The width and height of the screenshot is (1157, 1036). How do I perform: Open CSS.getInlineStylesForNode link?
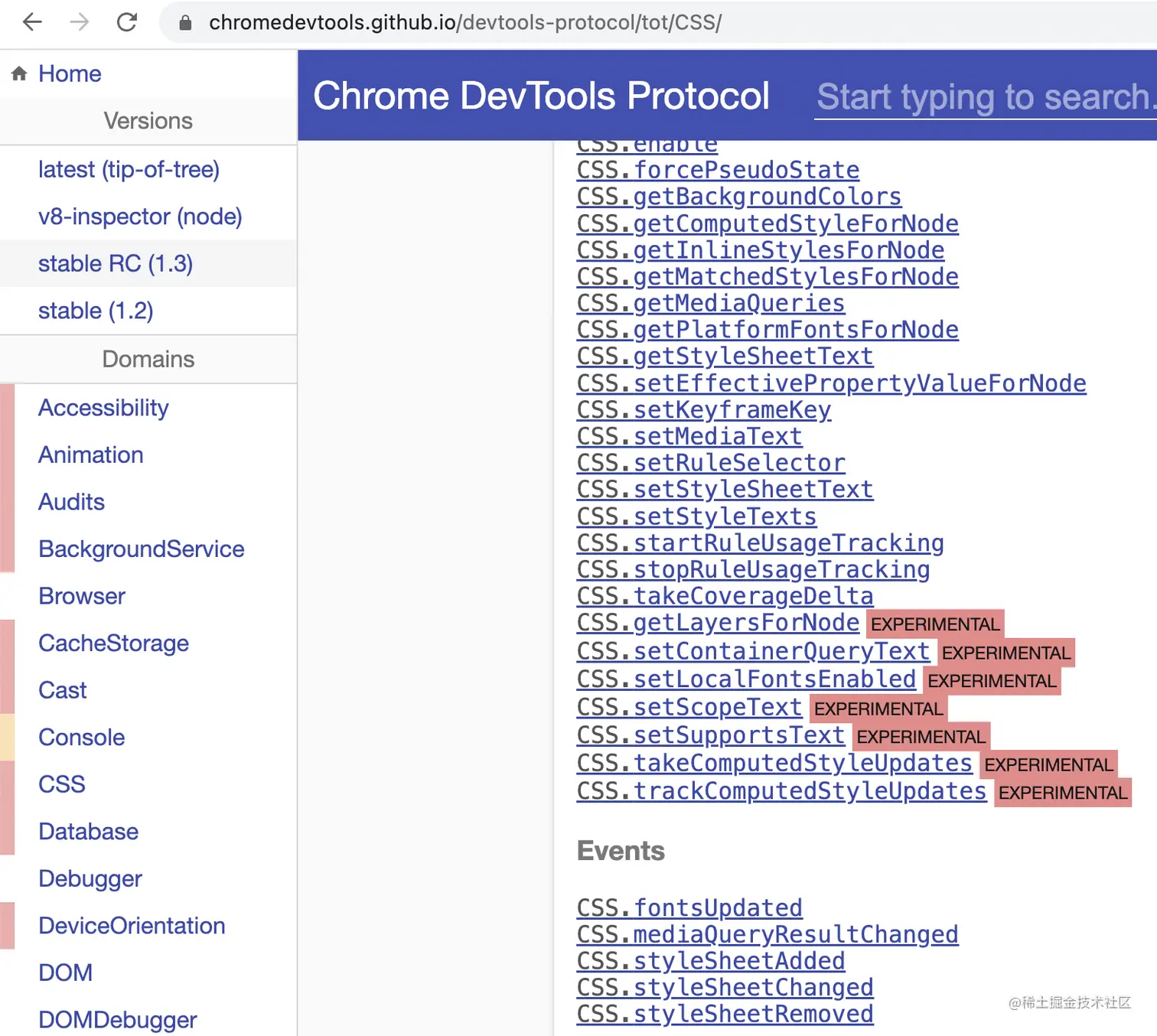click(x=761, y=250)
